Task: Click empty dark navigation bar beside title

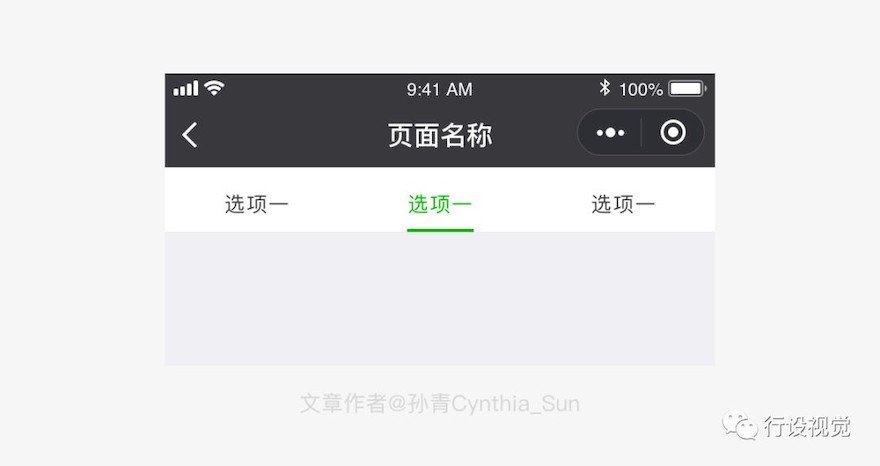Action: 292,135
